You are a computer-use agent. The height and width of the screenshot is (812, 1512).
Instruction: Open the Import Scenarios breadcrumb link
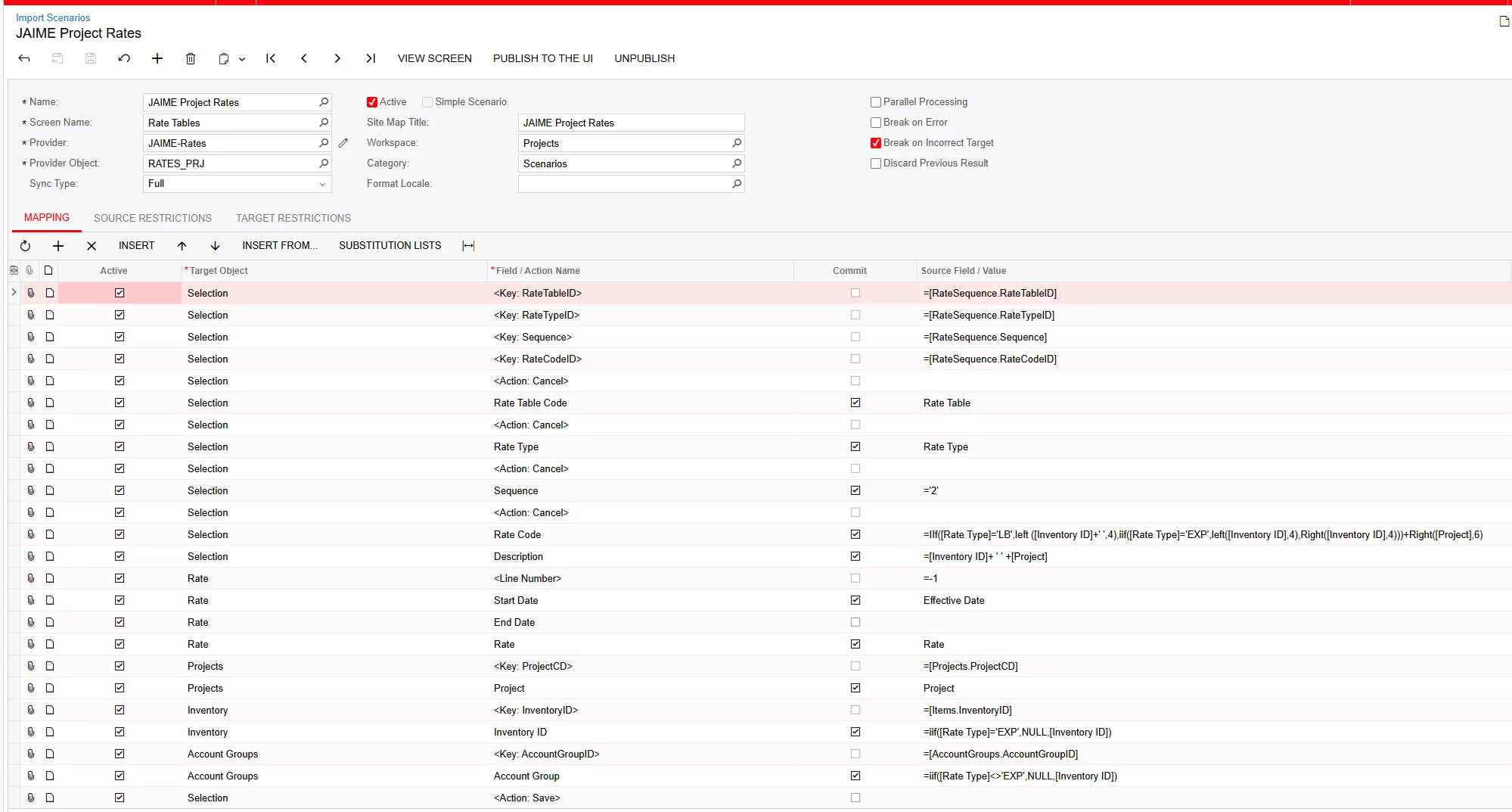tap(53, 17)
